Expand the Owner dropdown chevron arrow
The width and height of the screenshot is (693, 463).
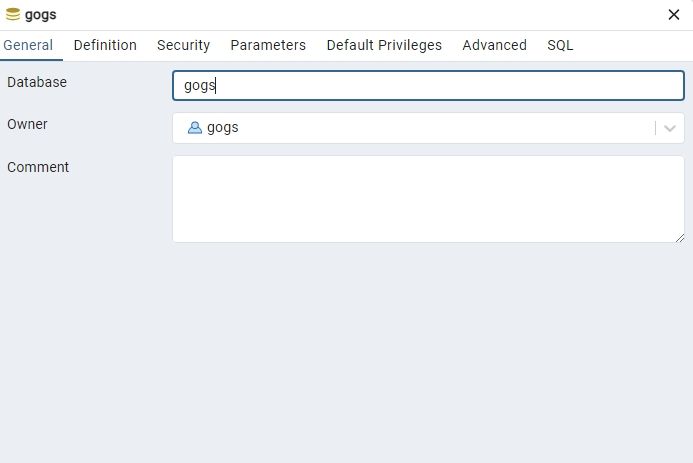670,128
